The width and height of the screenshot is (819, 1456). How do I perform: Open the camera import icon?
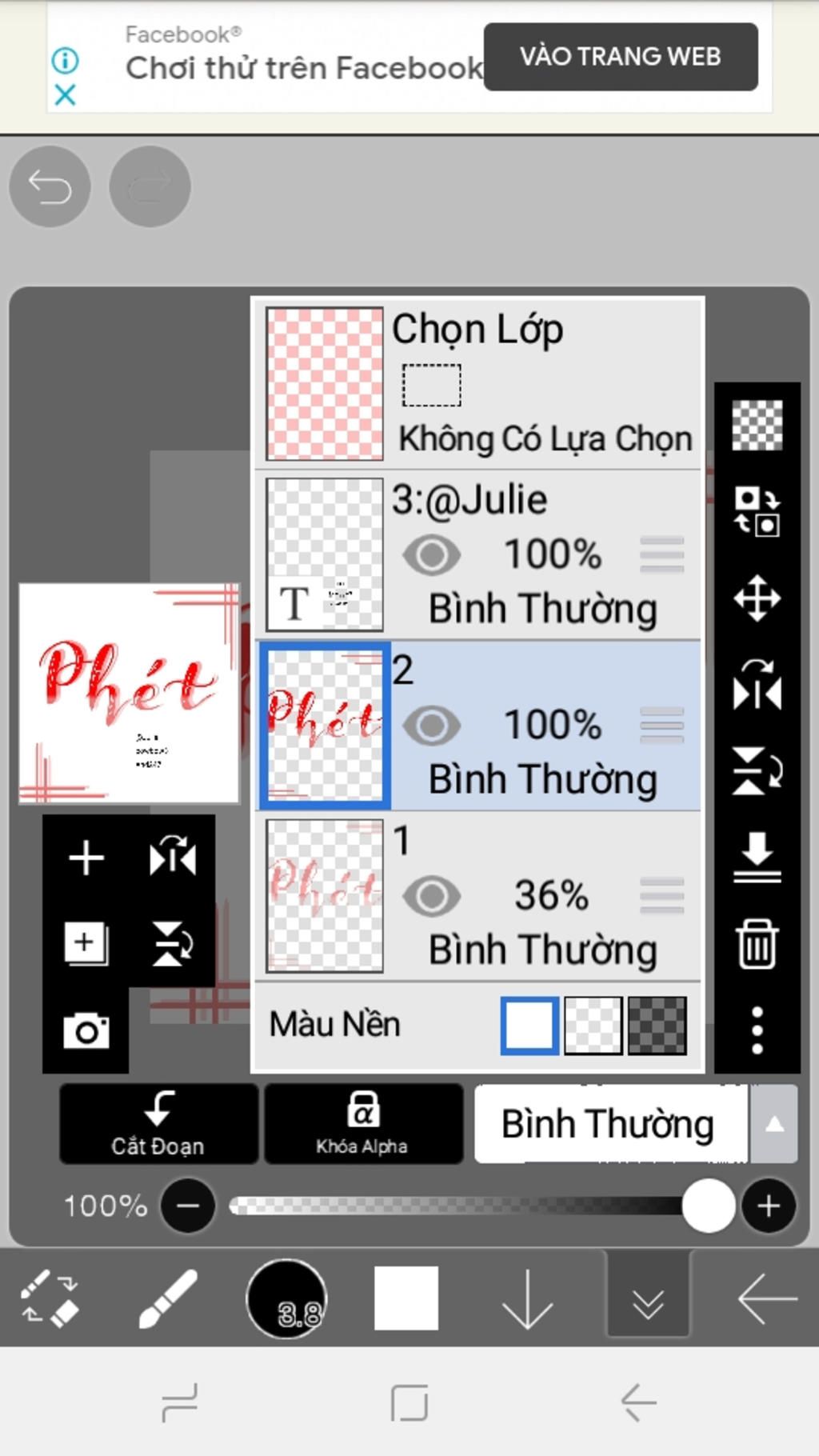coord(86,1030)
